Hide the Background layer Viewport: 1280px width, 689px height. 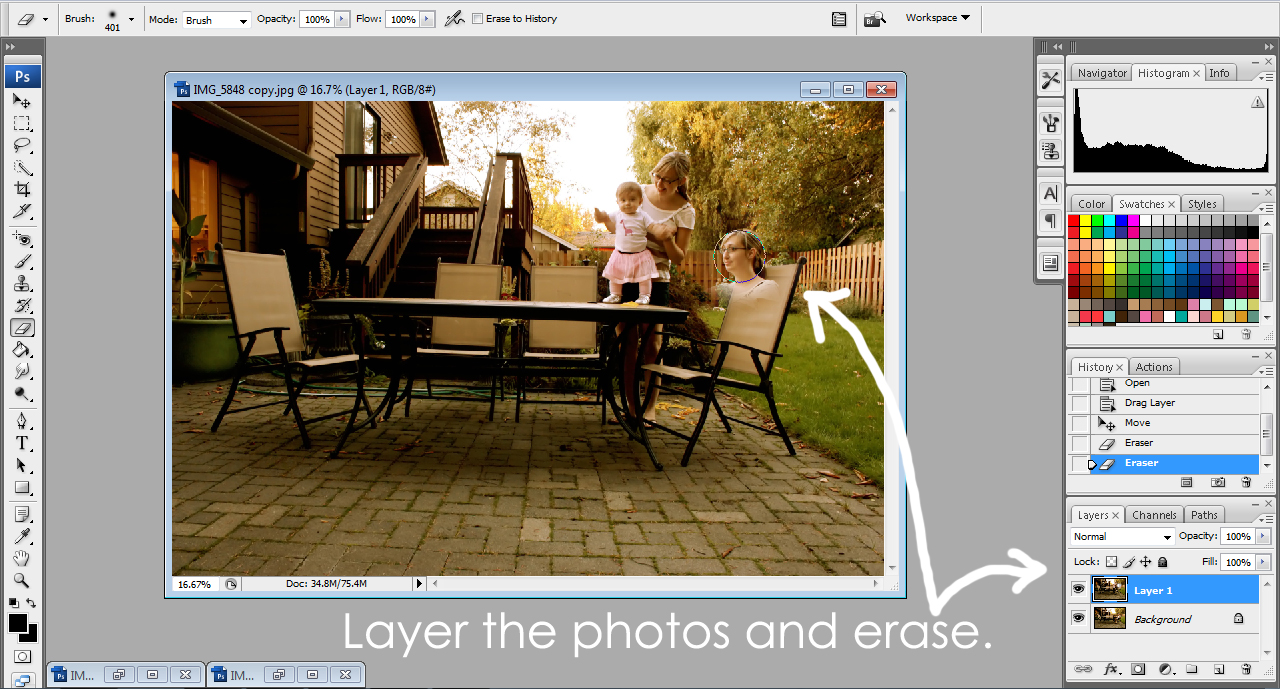(1078, 618)
